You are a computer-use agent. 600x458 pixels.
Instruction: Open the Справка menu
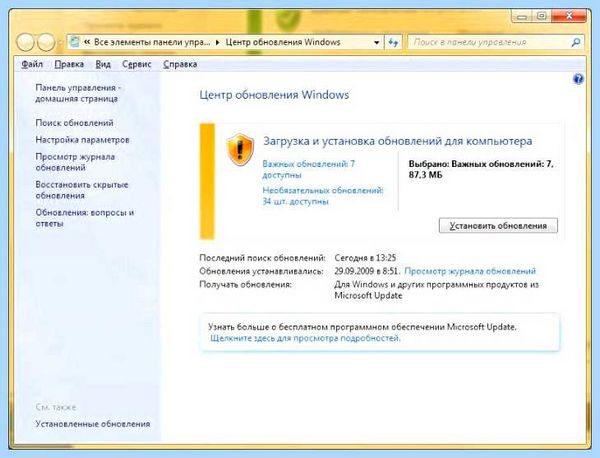click(180, 64)
